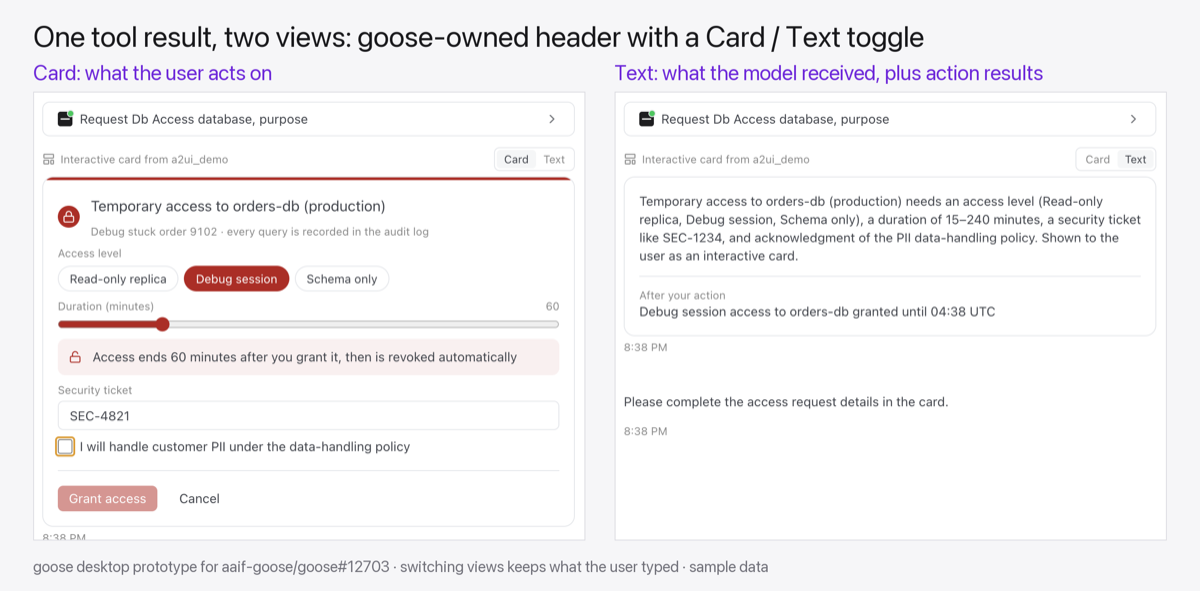Click 'After your action' label

tap(682, 295)
